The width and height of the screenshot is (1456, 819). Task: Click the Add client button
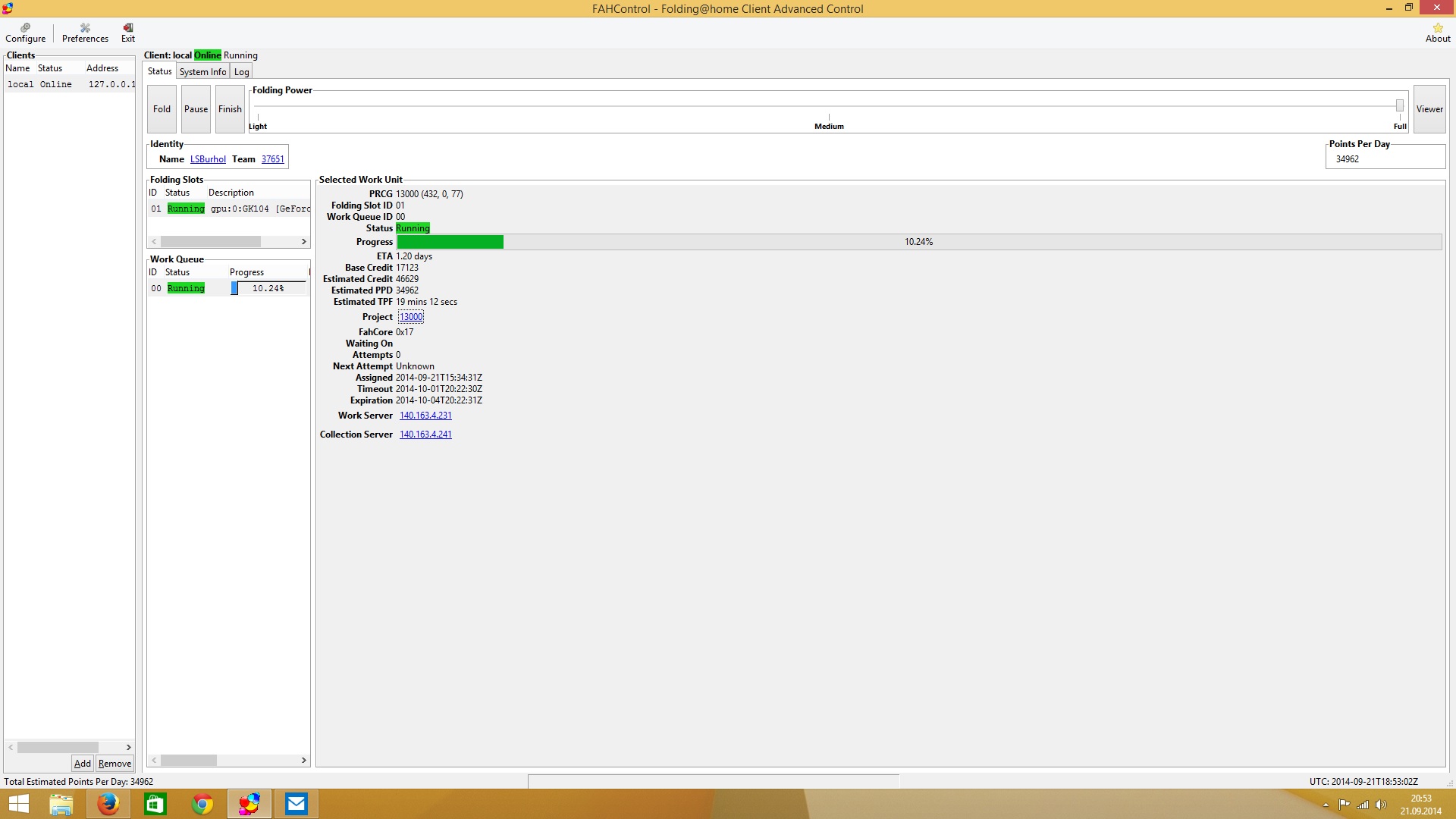point(83,764)
